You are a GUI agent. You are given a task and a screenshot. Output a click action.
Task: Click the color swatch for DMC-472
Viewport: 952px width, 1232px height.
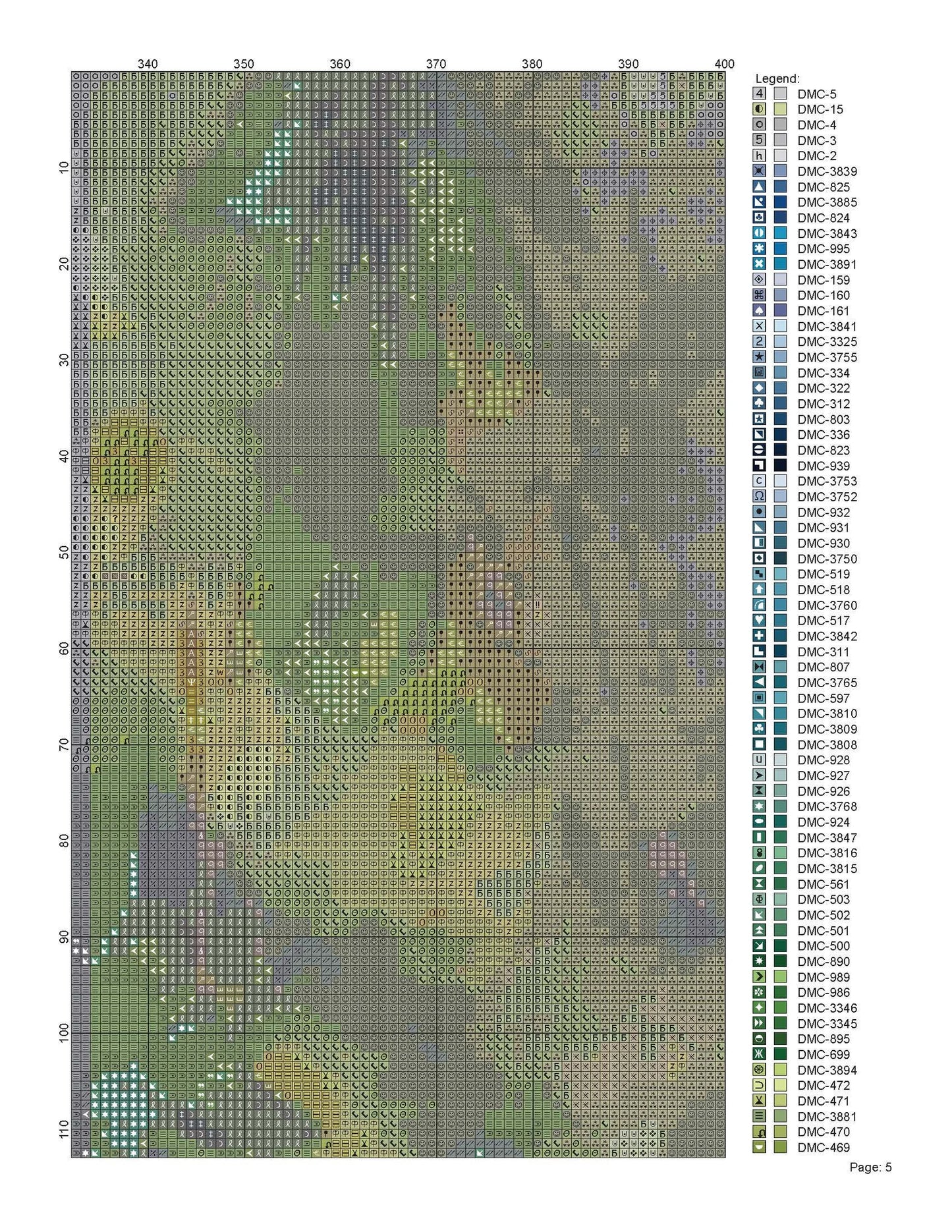coord(781,1085)
